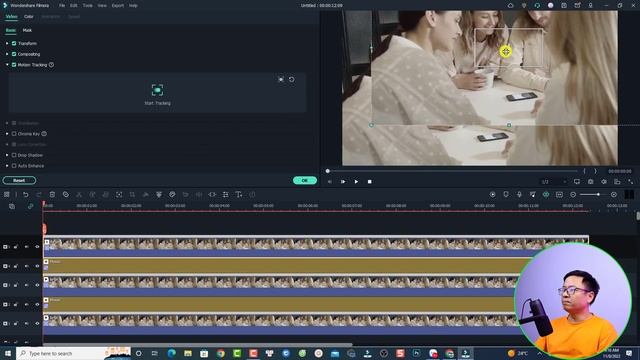
Task: Click the microphone voiceover icon
Action: tap(519, 195)
